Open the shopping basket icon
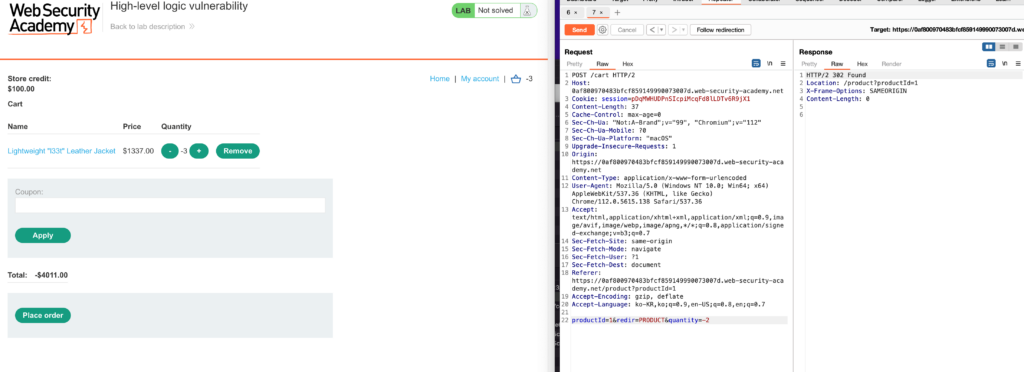The height and width of the screenshot is (372, 1024). coord(517,79)
